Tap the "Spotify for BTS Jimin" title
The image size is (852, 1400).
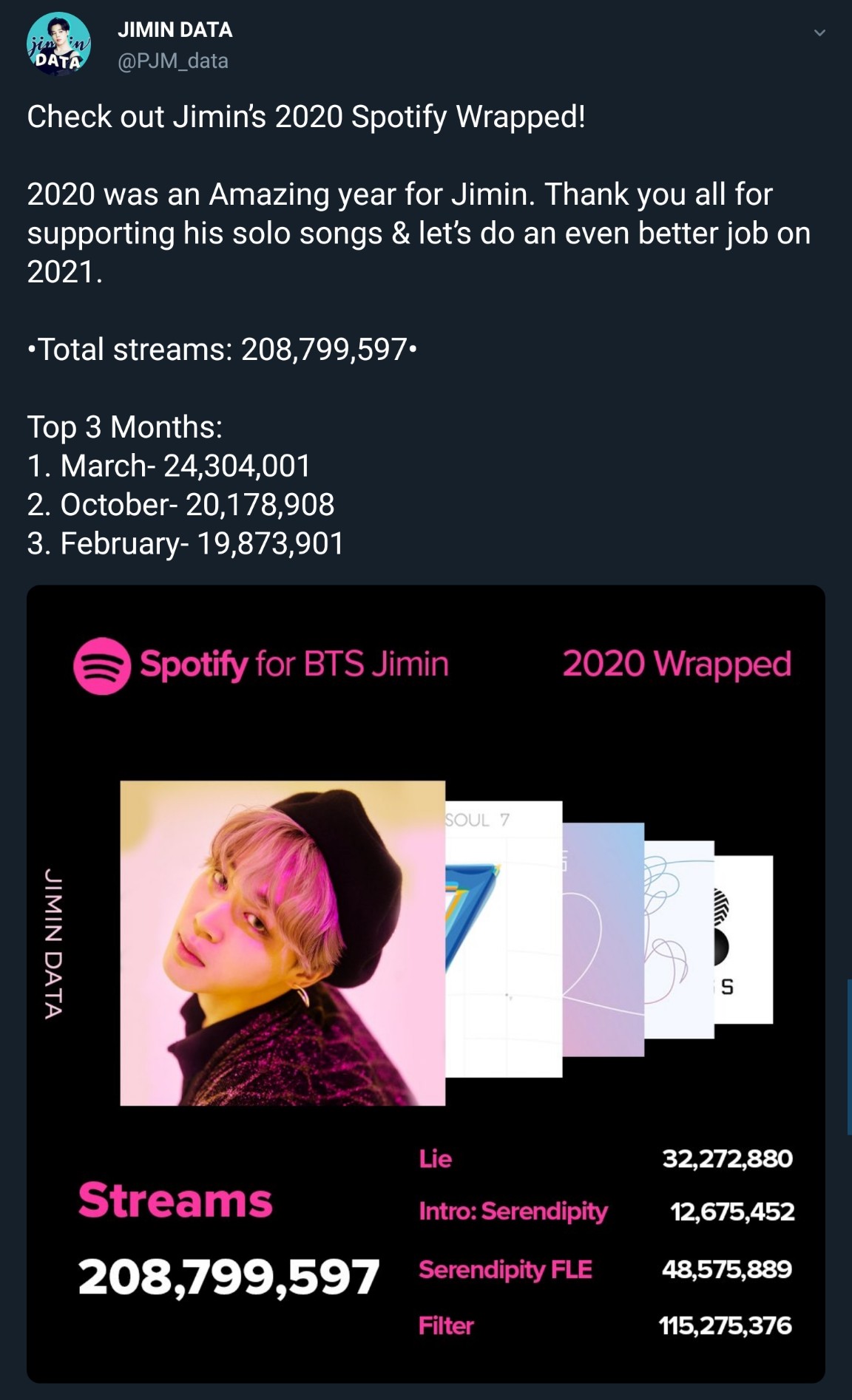pos(294,664)
